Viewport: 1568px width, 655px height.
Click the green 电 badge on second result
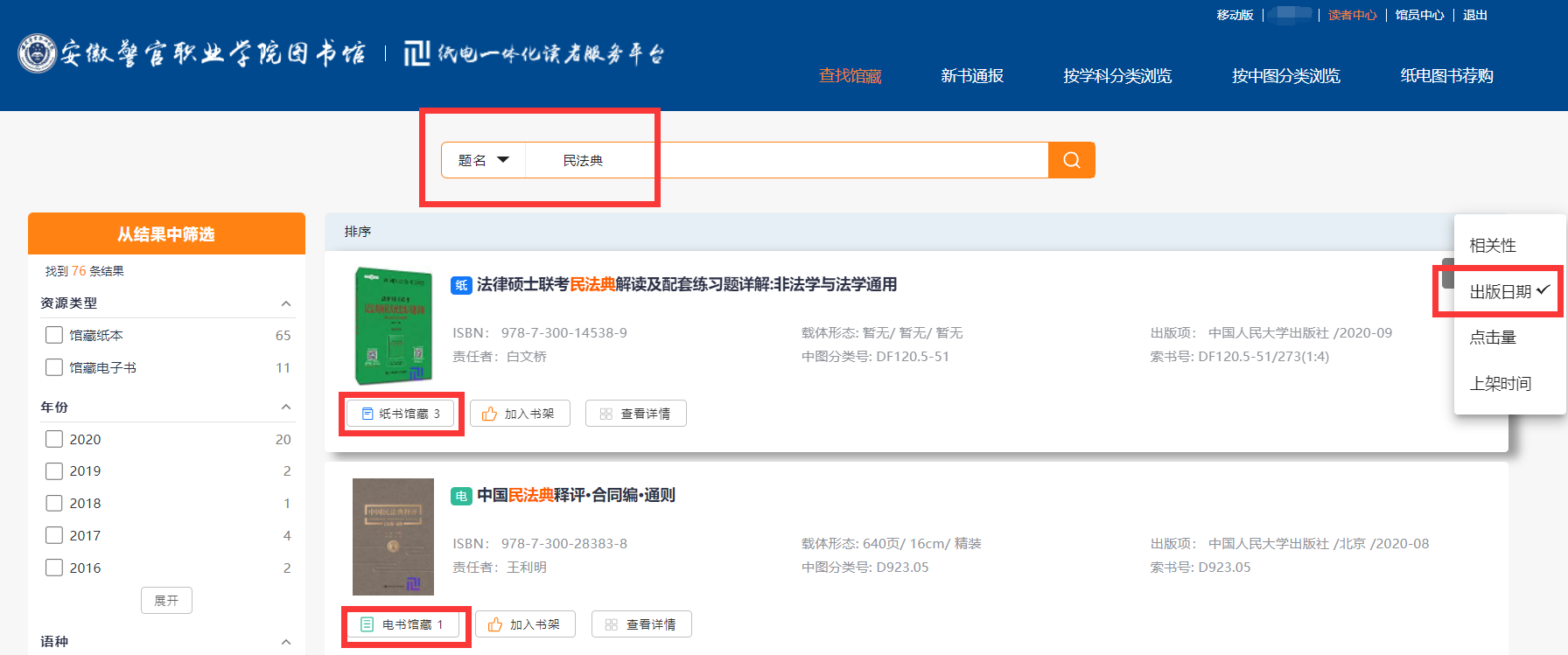(x=461, y=496)
